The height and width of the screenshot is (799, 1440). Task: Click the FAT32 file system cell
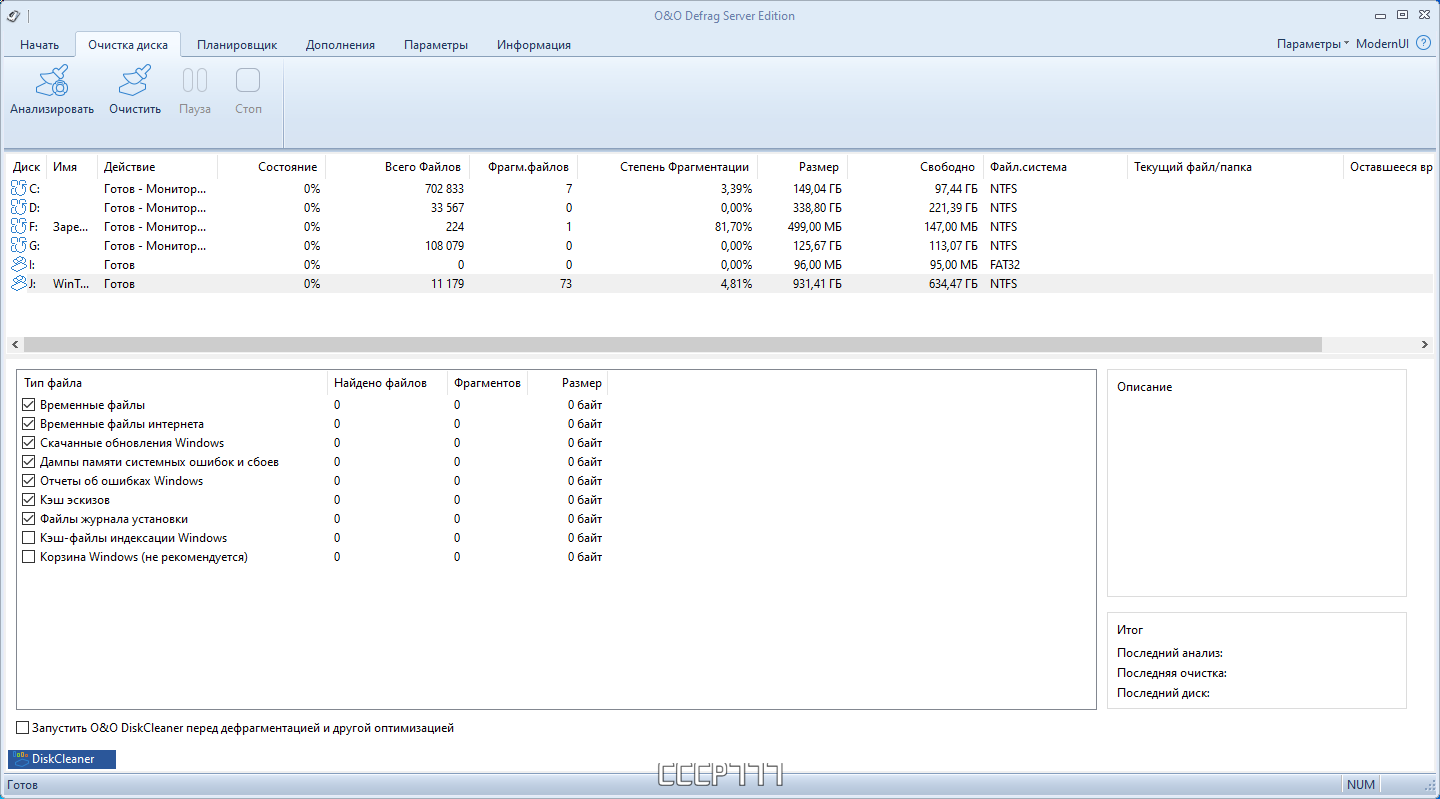[x=1005, y=265]
